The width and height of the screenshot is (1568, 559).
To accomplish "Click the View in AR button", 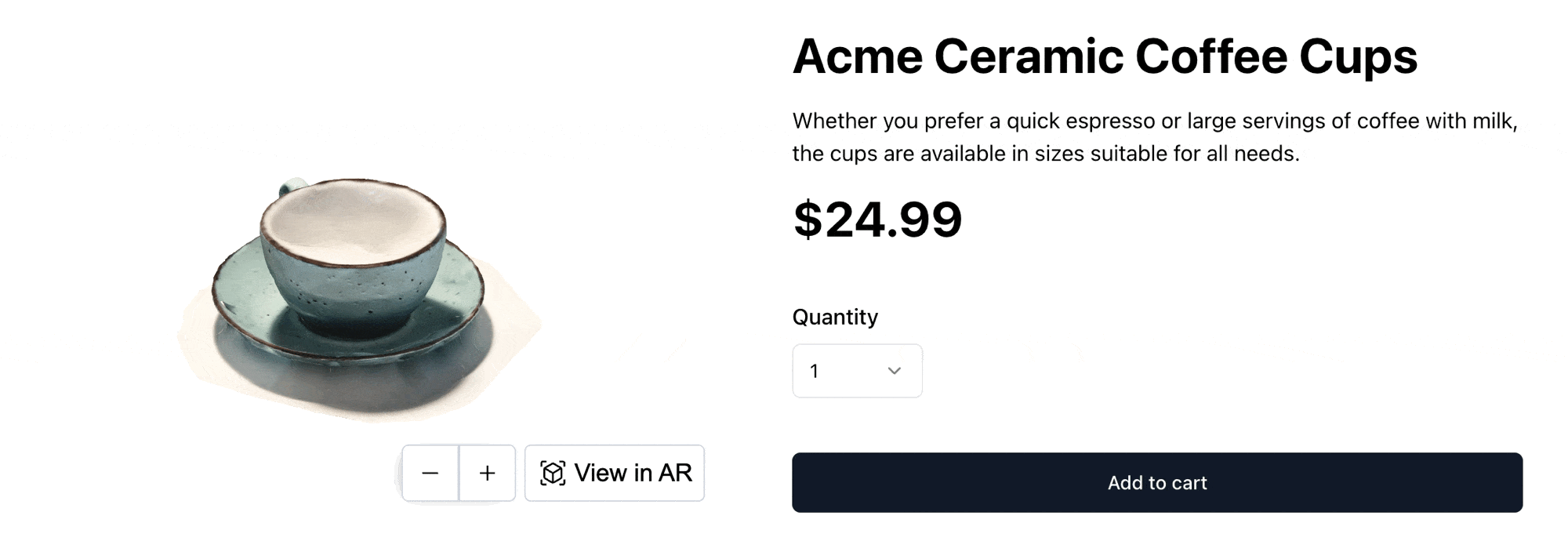I will click(x=615, y=472).
